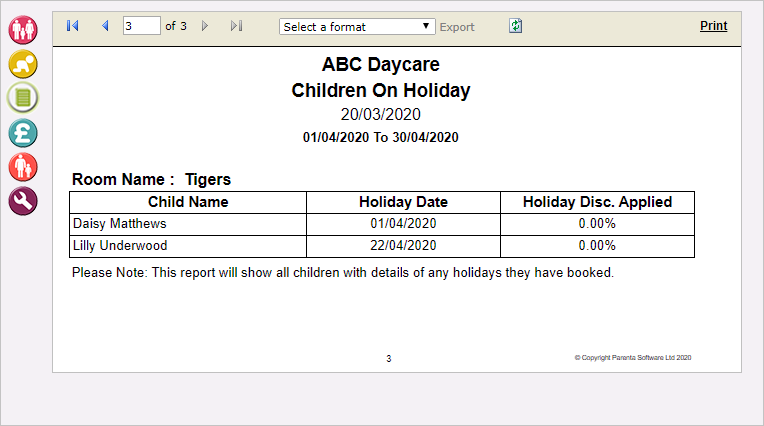Image resolution: width=764 pixels, height=426 pixels.
Task: Click the copyright Parenta Software footer
Action: point(632,358)
